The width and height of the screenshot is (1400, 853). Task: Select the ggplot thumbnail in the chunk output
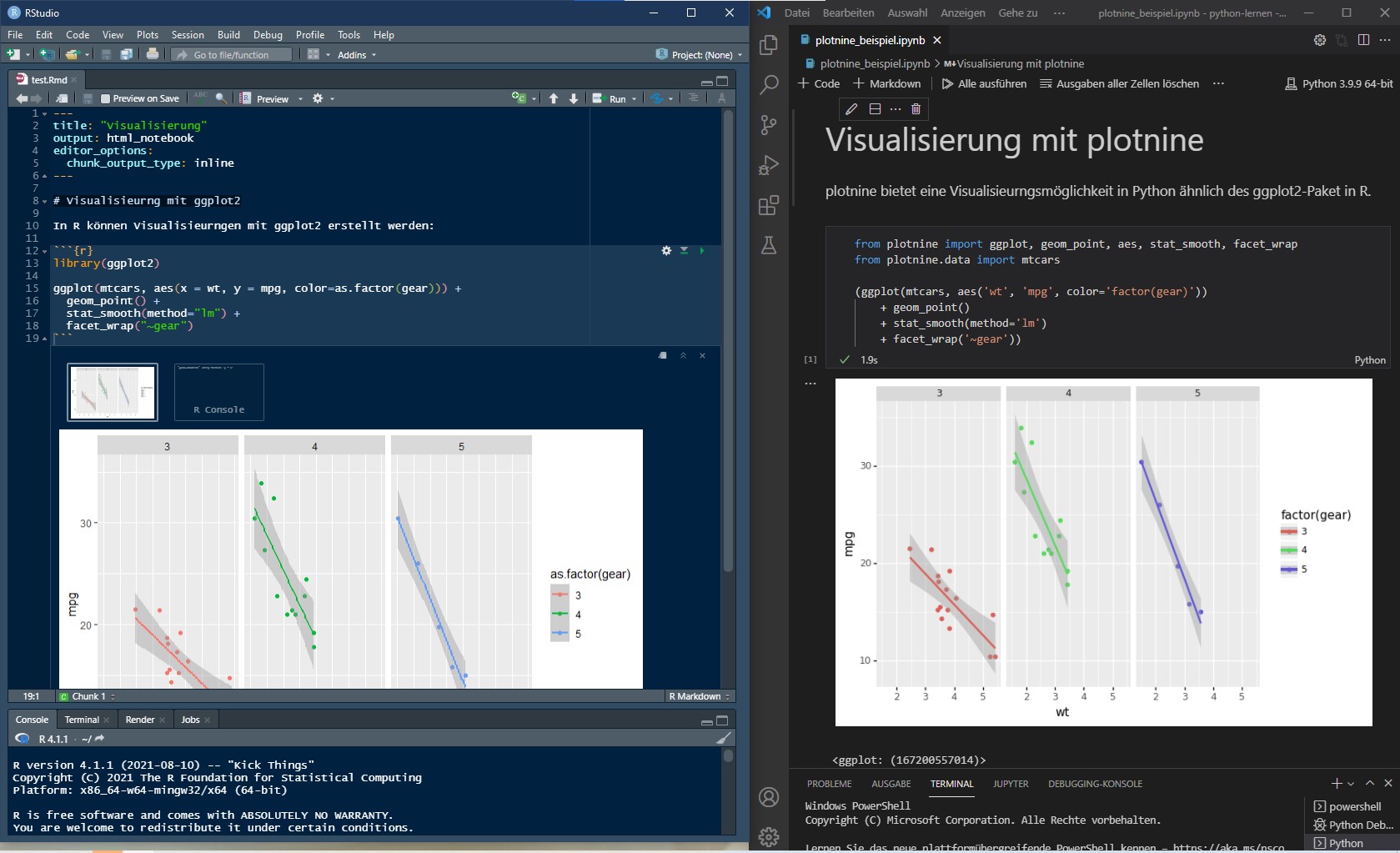(113, 392)
